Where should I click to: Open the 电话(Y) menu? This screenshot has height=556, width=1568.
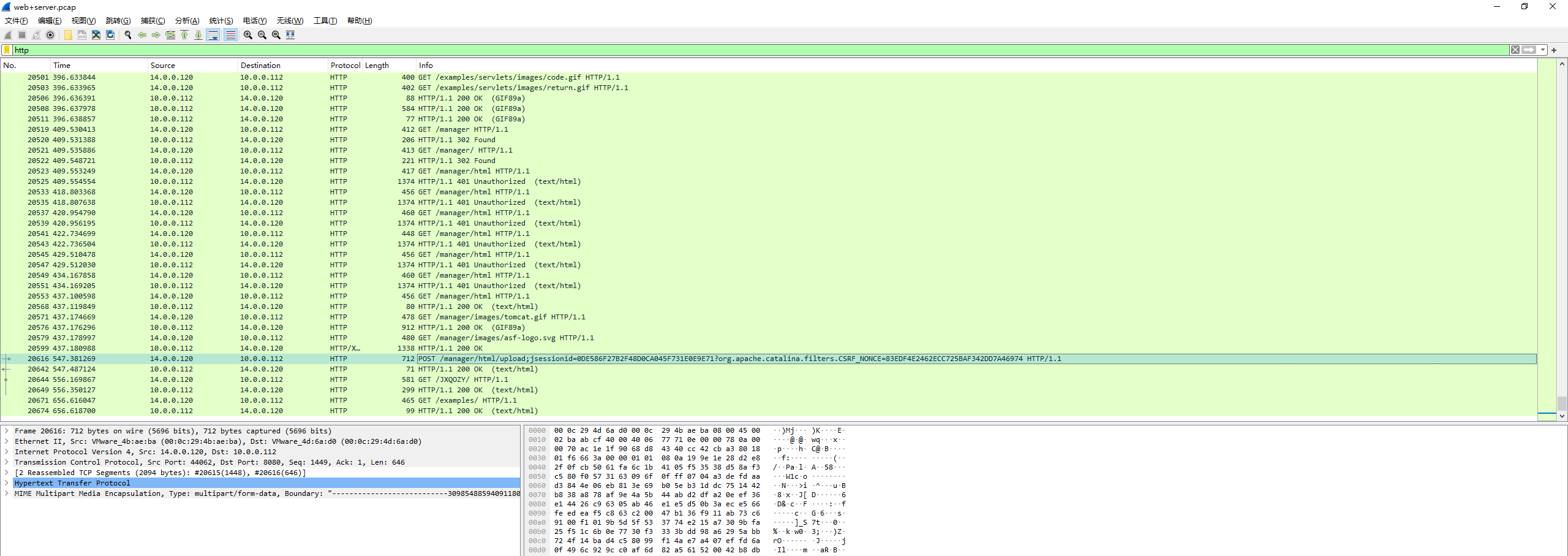pos(255,21)
